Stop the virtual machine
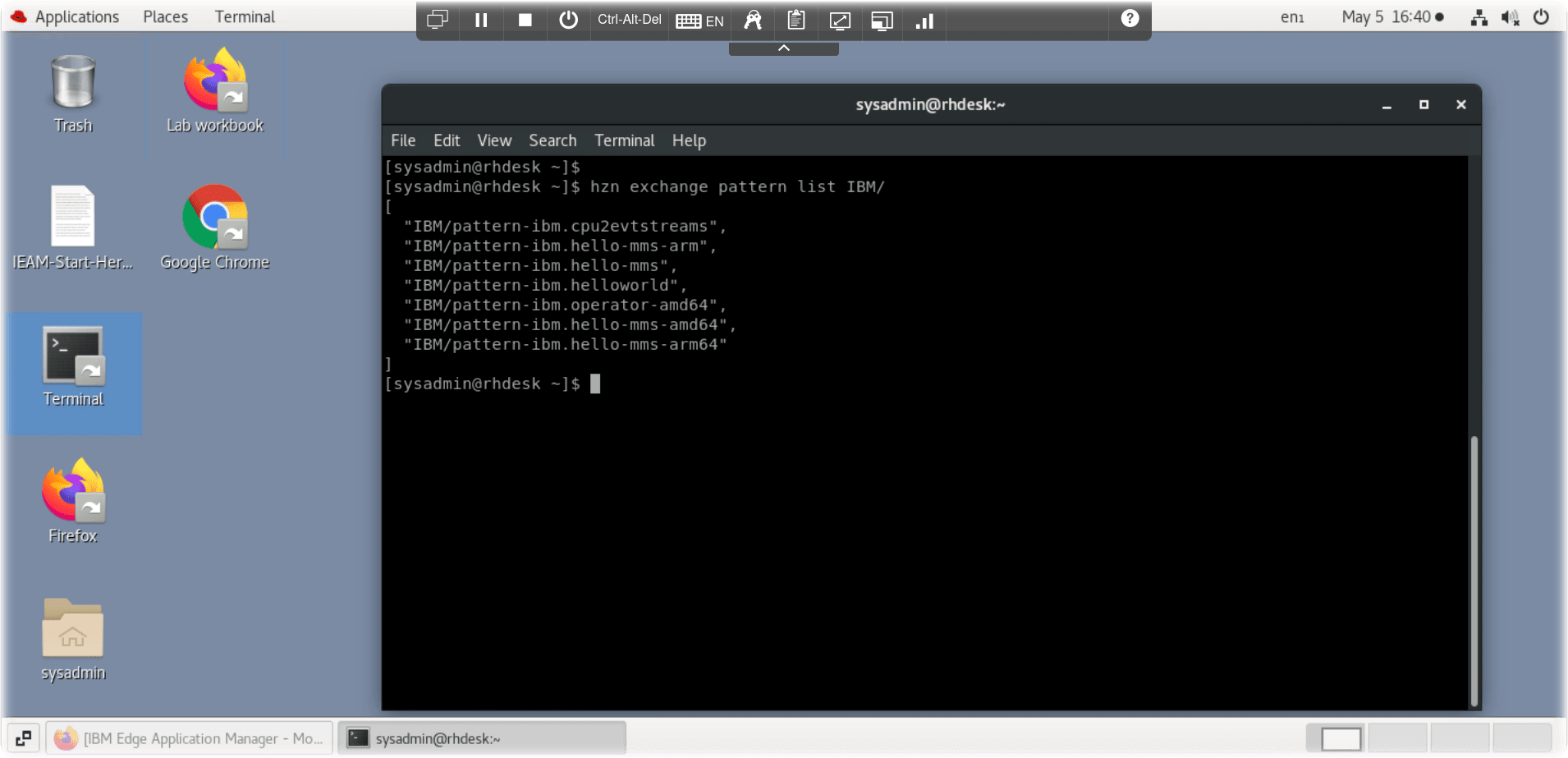1568x758 pixels. tap(525, 20)
